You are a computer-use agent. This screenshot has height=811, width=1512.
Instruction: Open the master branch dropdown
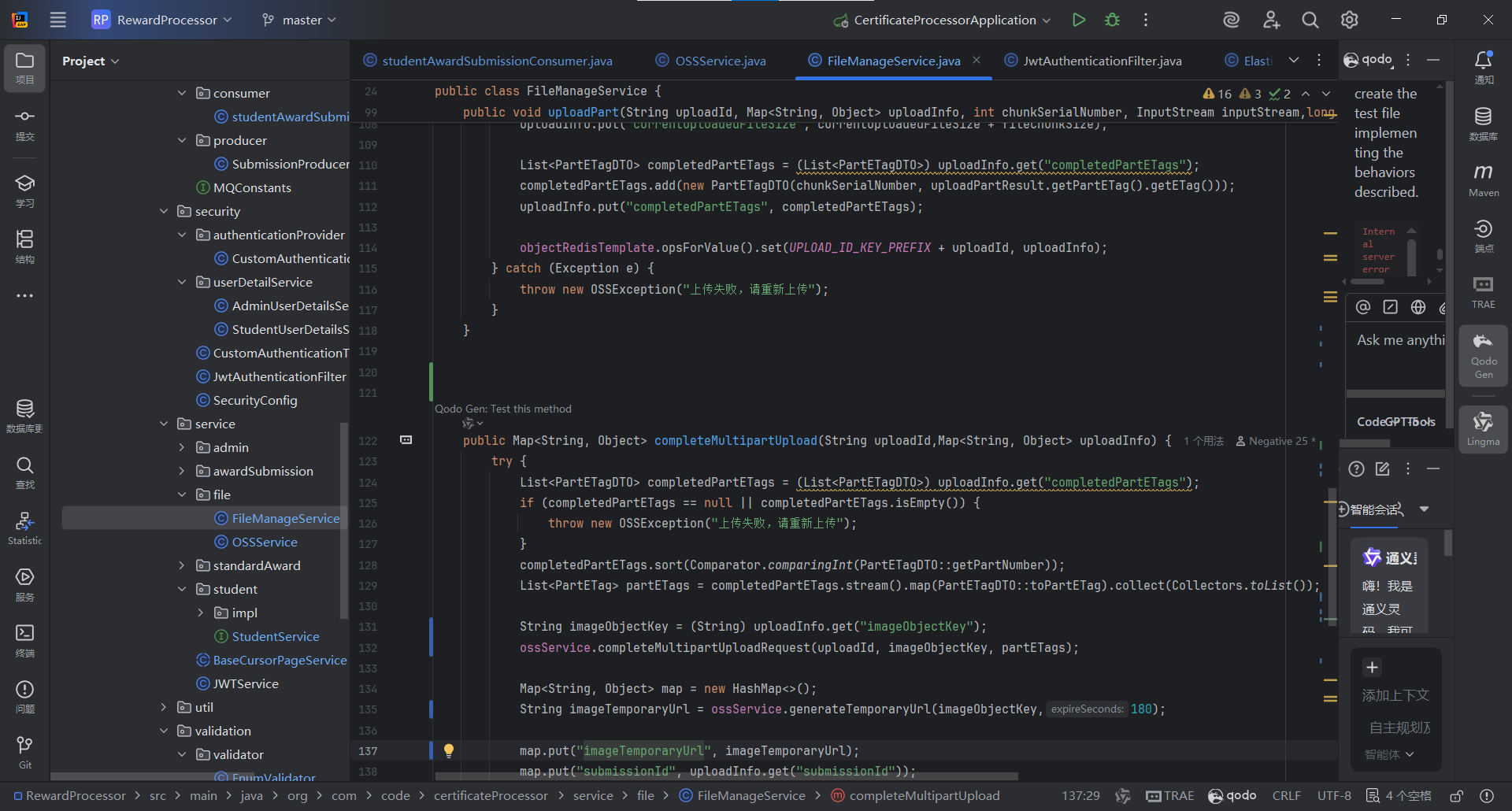pyautogui.click(x=299, y=20)
